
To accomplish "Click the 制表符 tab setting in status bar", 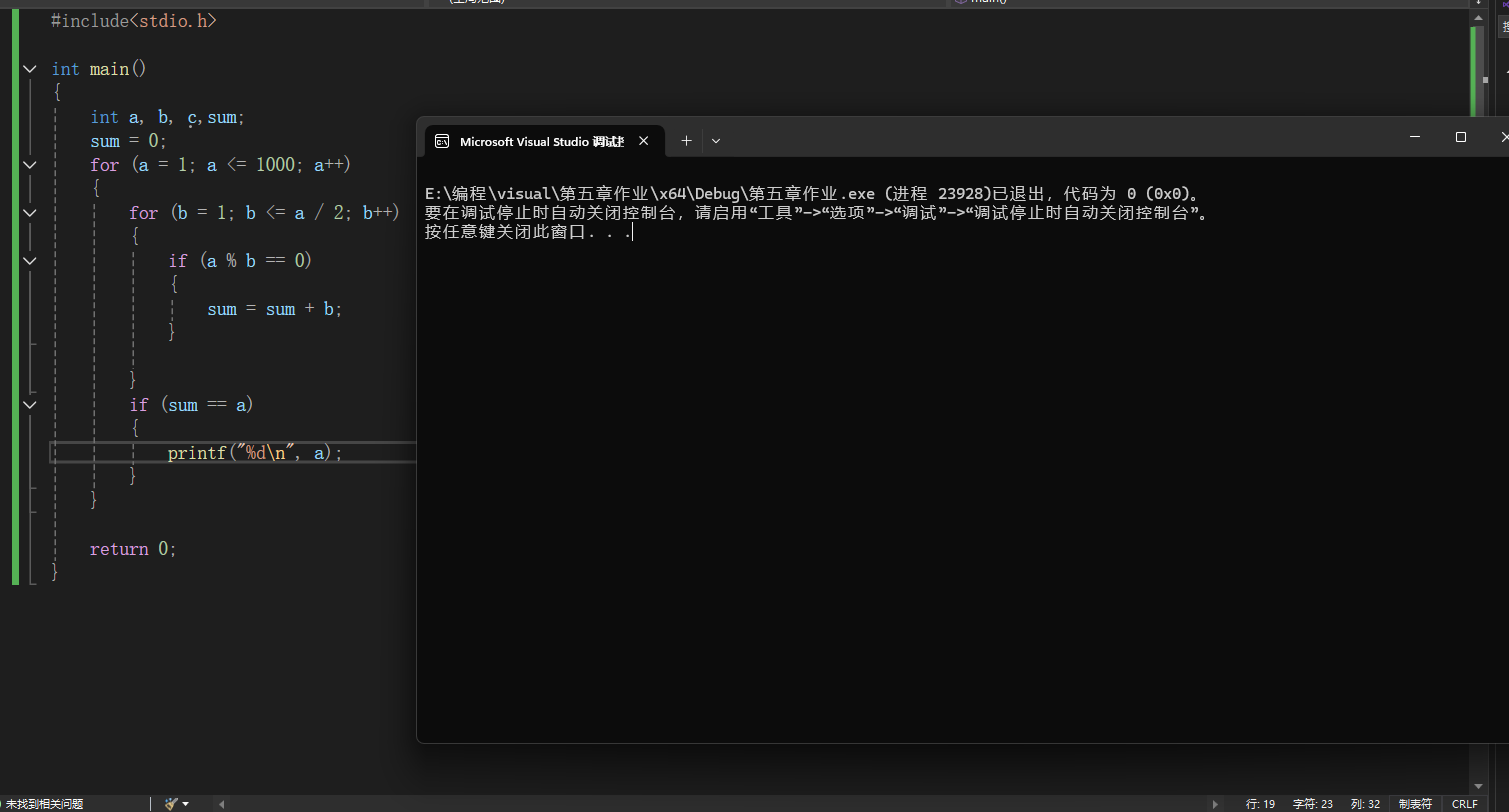I will click(1415, 804).
